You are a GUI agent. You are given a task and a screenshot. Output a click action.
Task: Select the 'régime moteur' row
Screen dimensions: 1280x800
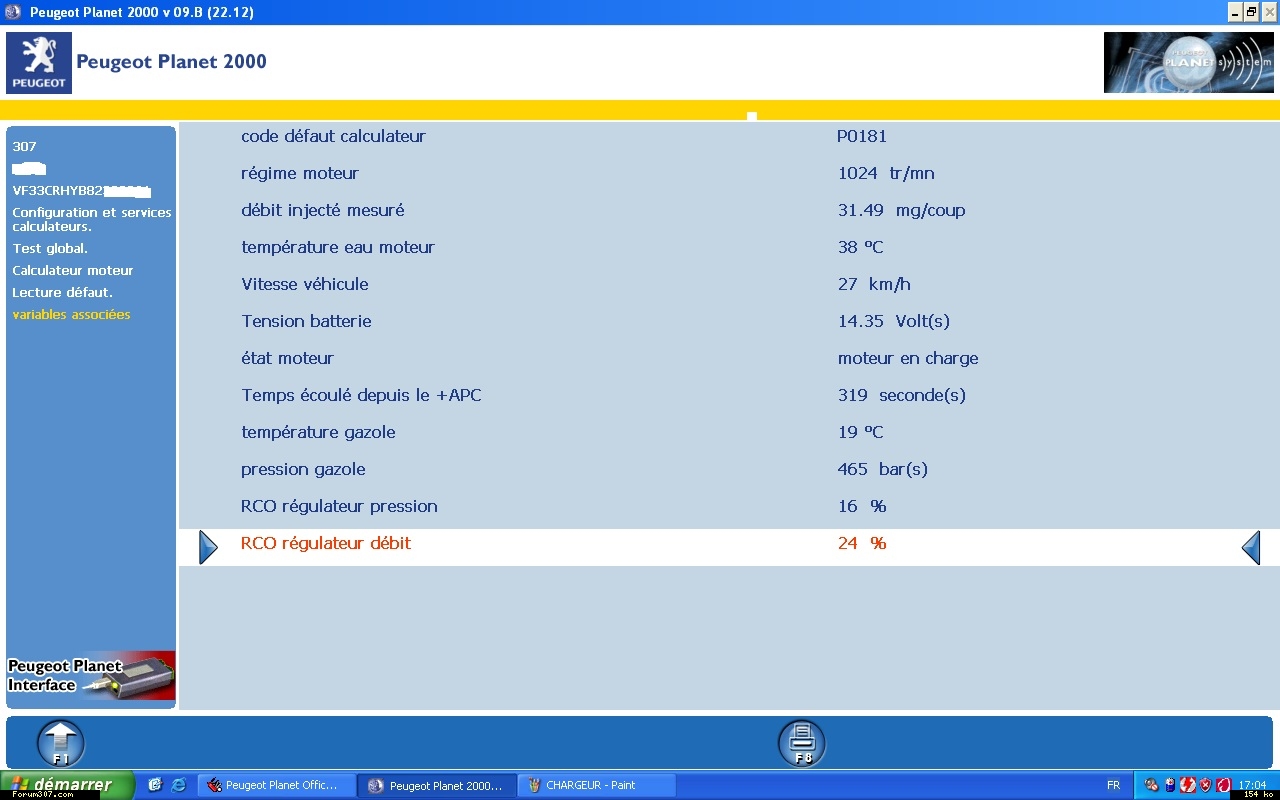(729, 173)
